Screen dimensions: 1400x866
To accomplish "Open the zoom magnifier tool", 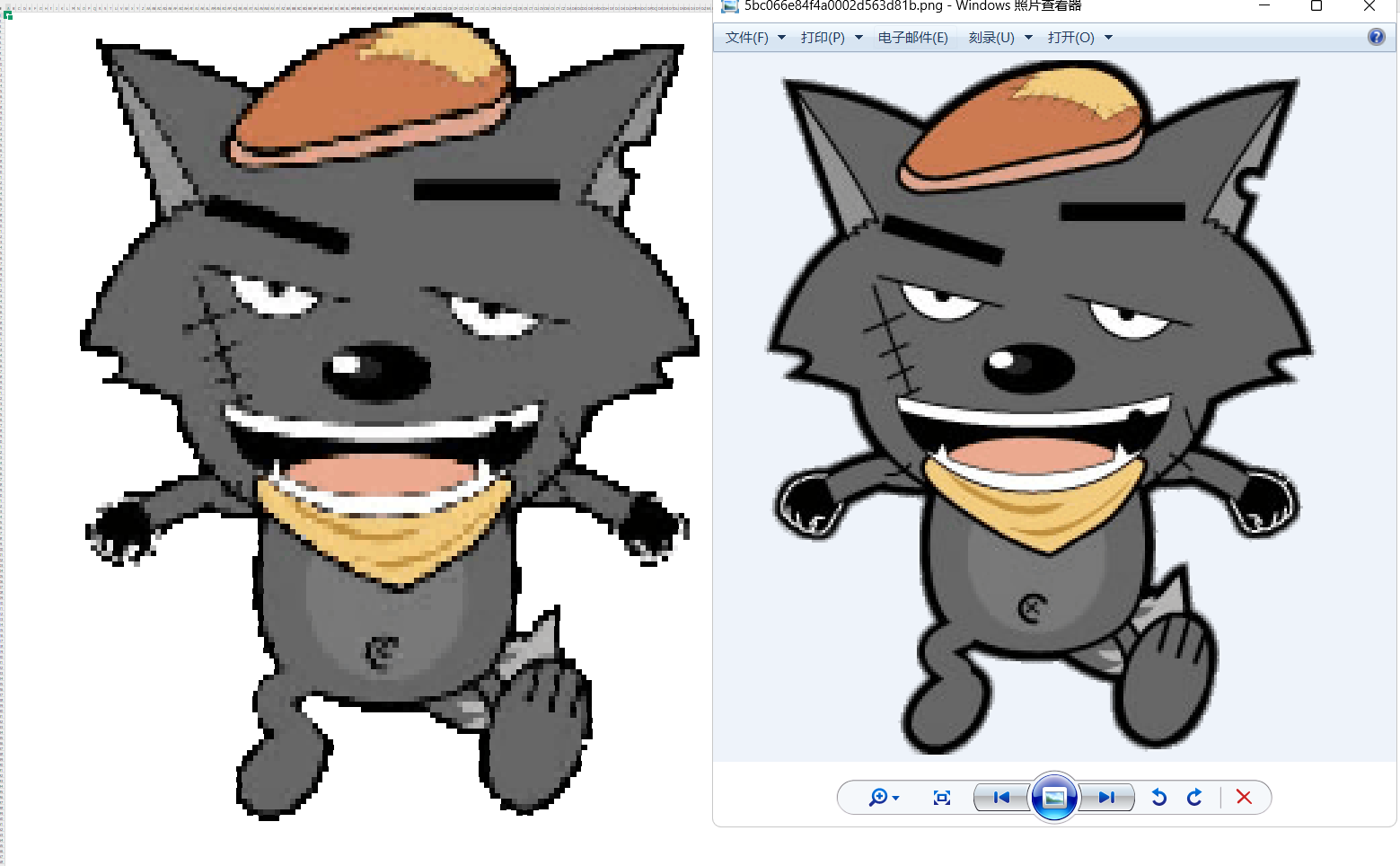I will point(877,798).
